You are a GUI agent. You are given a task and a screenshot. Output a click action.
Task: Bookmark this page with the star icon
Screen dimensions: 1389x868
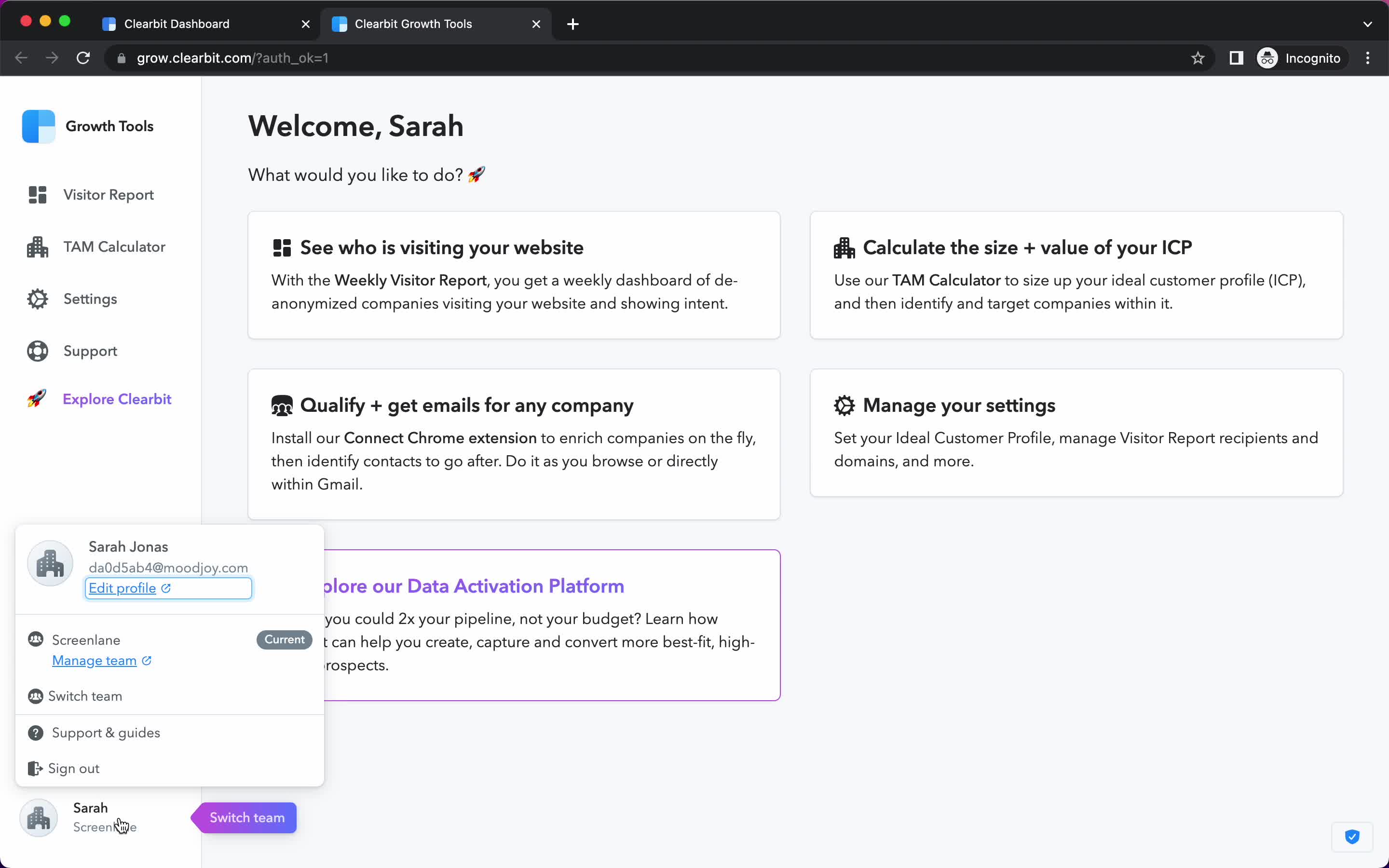(1198, 58)
